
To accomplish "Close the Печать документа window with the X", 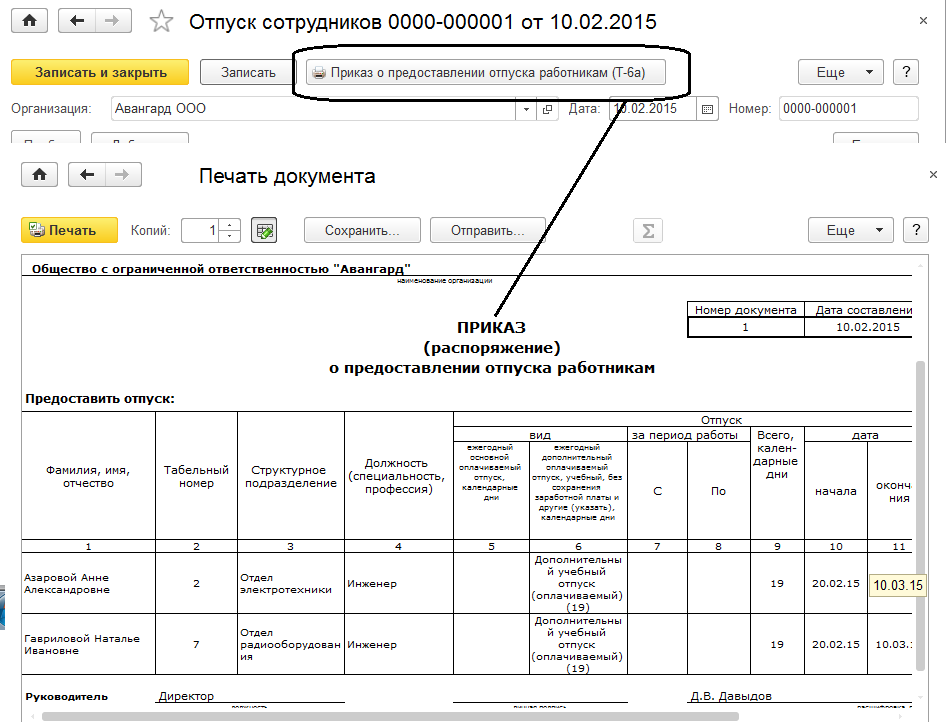I will point(933,175).
